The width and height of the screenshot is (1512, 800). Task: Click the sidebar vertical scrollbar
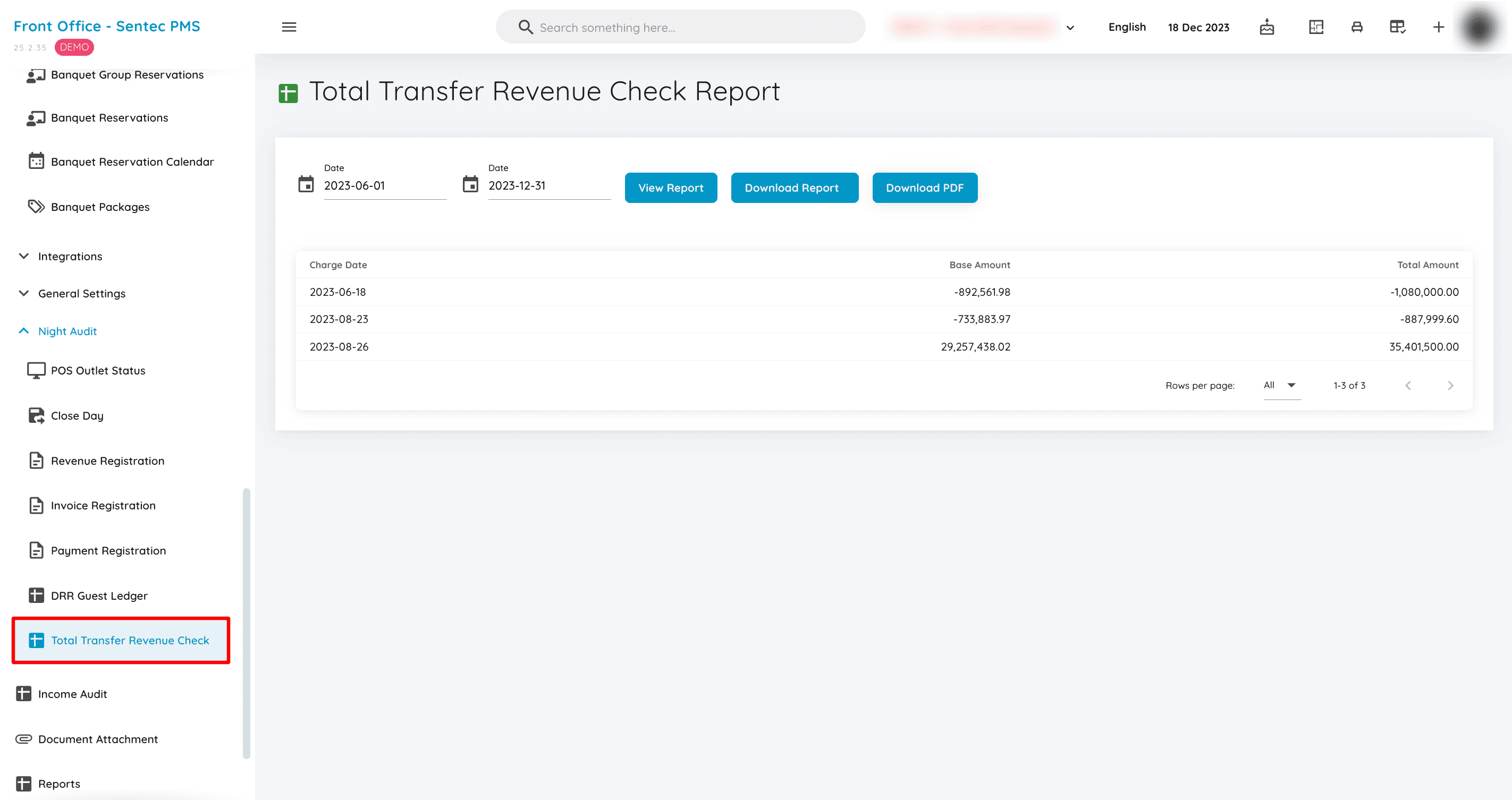(x=247, y=624)
